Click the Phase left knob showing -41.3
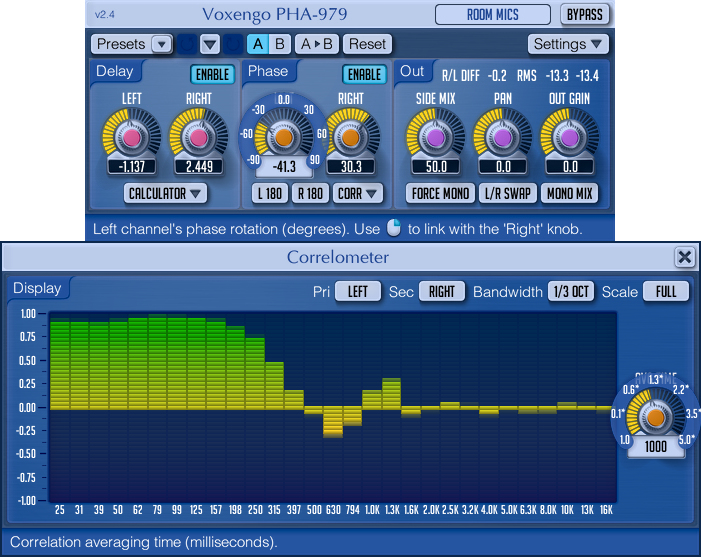 coord(283,137)
